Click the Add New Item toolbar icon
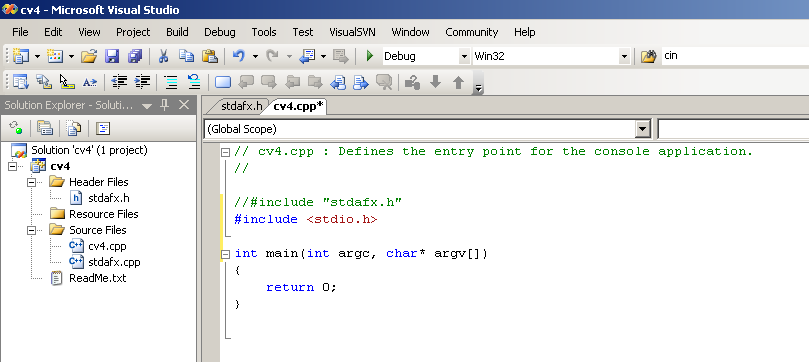The image size is (809, 362). click(x=55, y=56)
